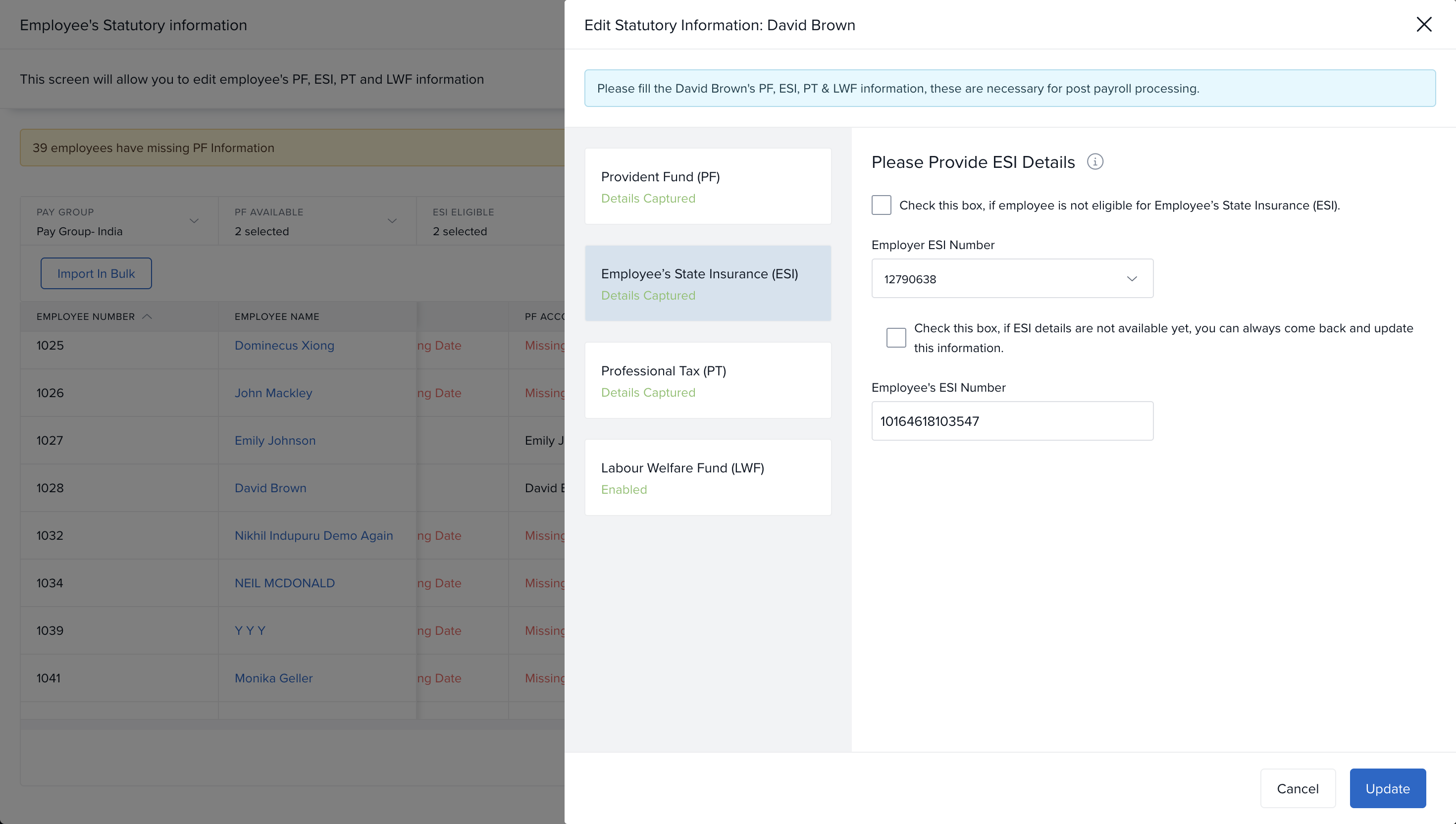The width and height of the screenshot is (1456, 824).
Task: Click the Import In Bulk button
Action: coord(96,273)
